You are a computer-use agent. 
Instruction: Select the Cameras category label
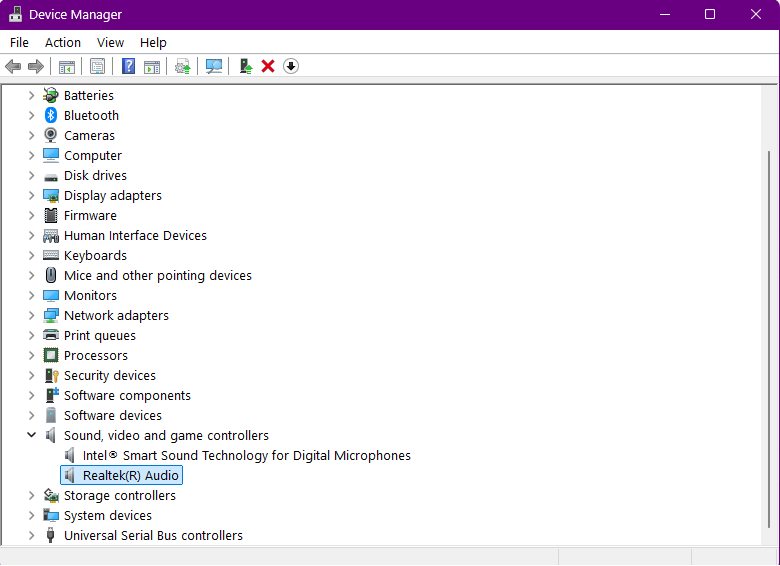pyautogui.click(x=89, y=136)
